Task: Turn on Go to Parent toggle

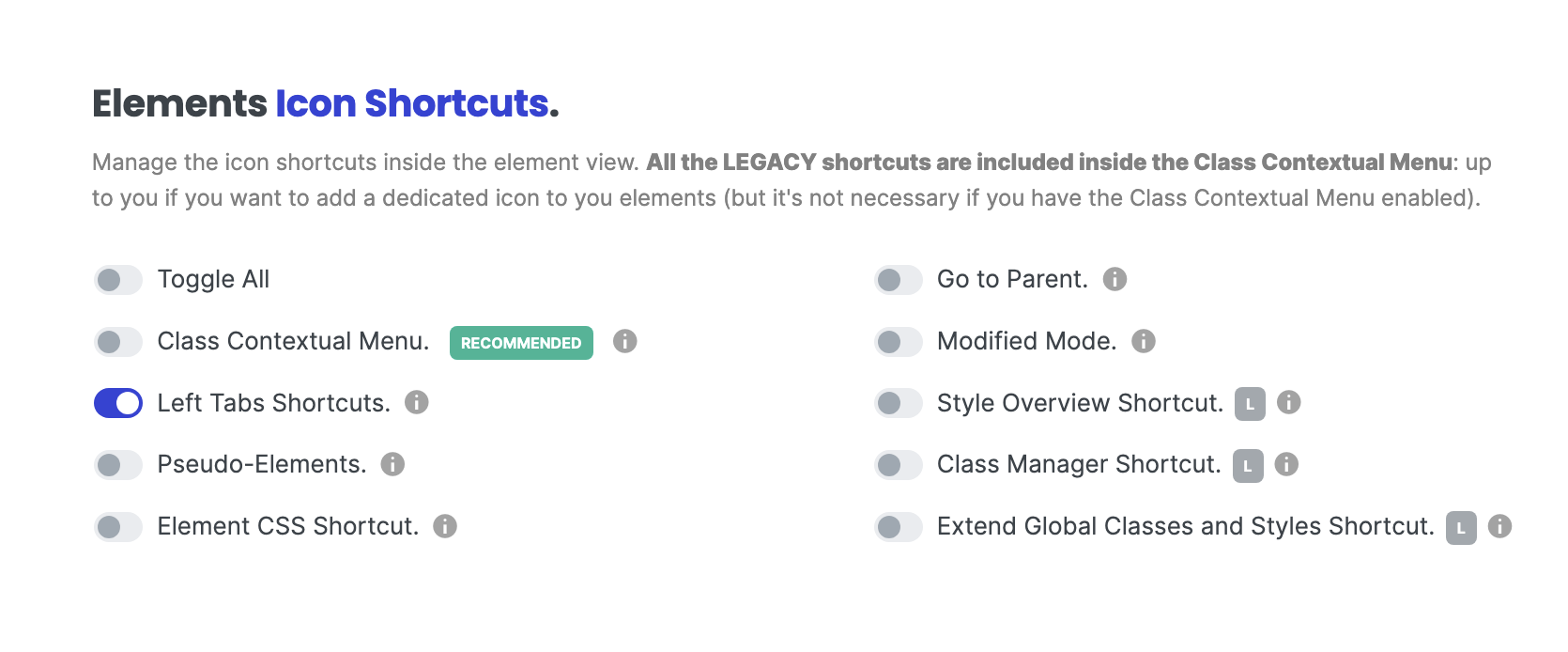Action: pyautogui.click(x=899, y=280)
